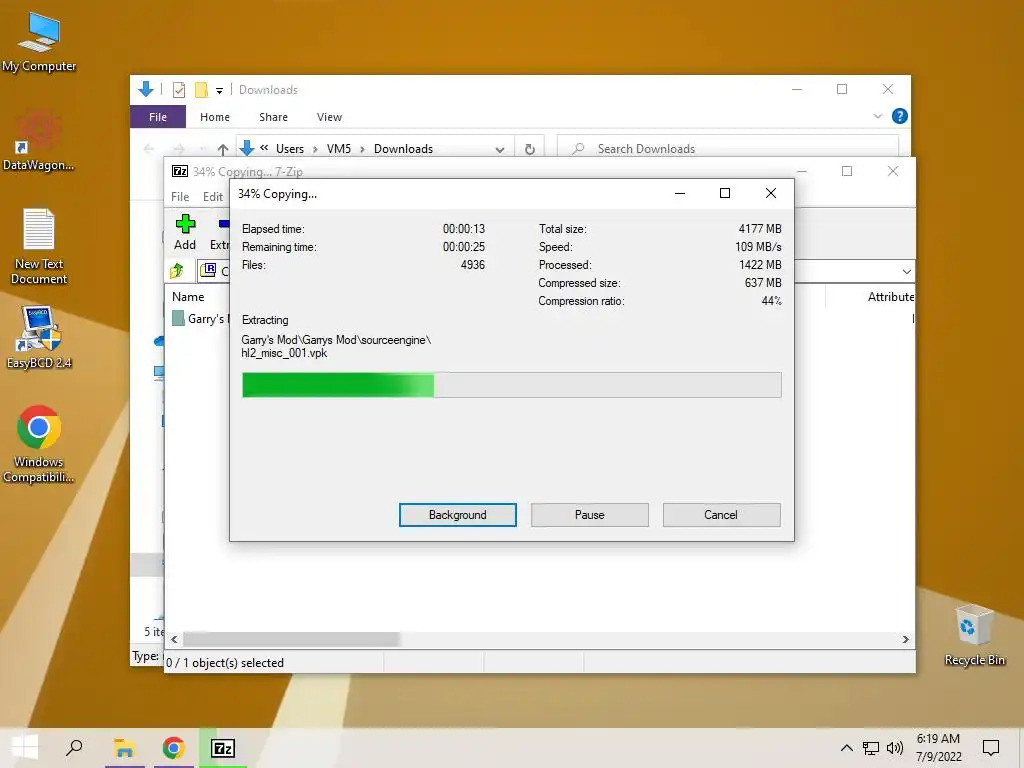The width and height of the screenshot is (1024, 768).
Task: Select the EasyBCD 2.4 desktop icon
Action: tap(39, 338)
